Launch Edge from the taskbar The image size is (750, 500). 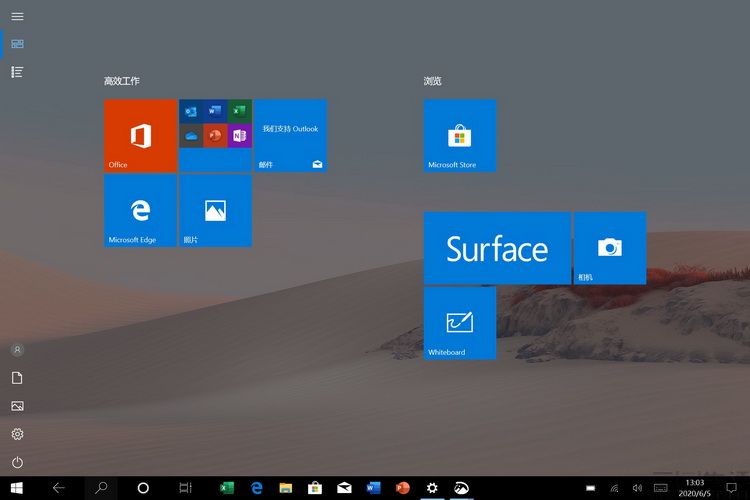(x=256, y=488)
